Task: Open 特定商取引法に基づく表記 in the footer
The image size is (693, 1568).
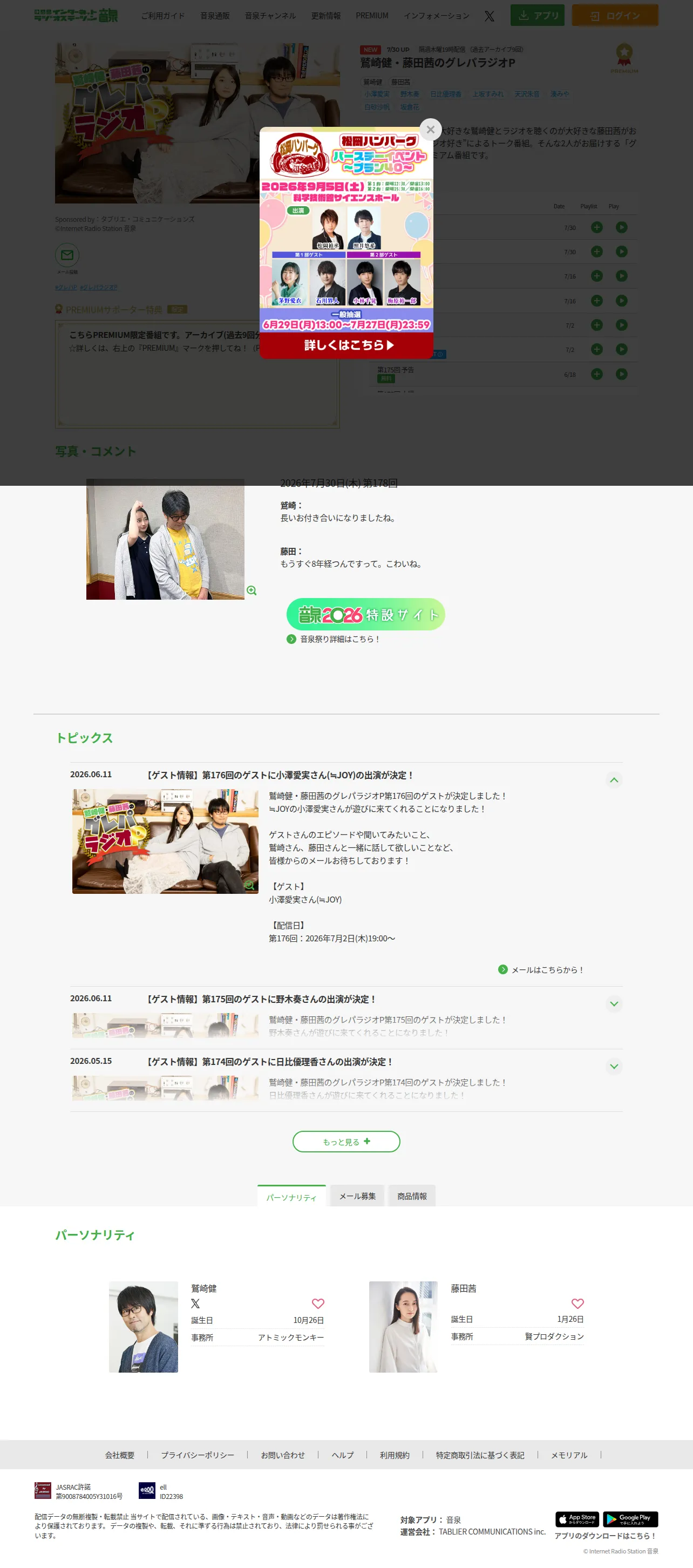Action: point(480,1455)
